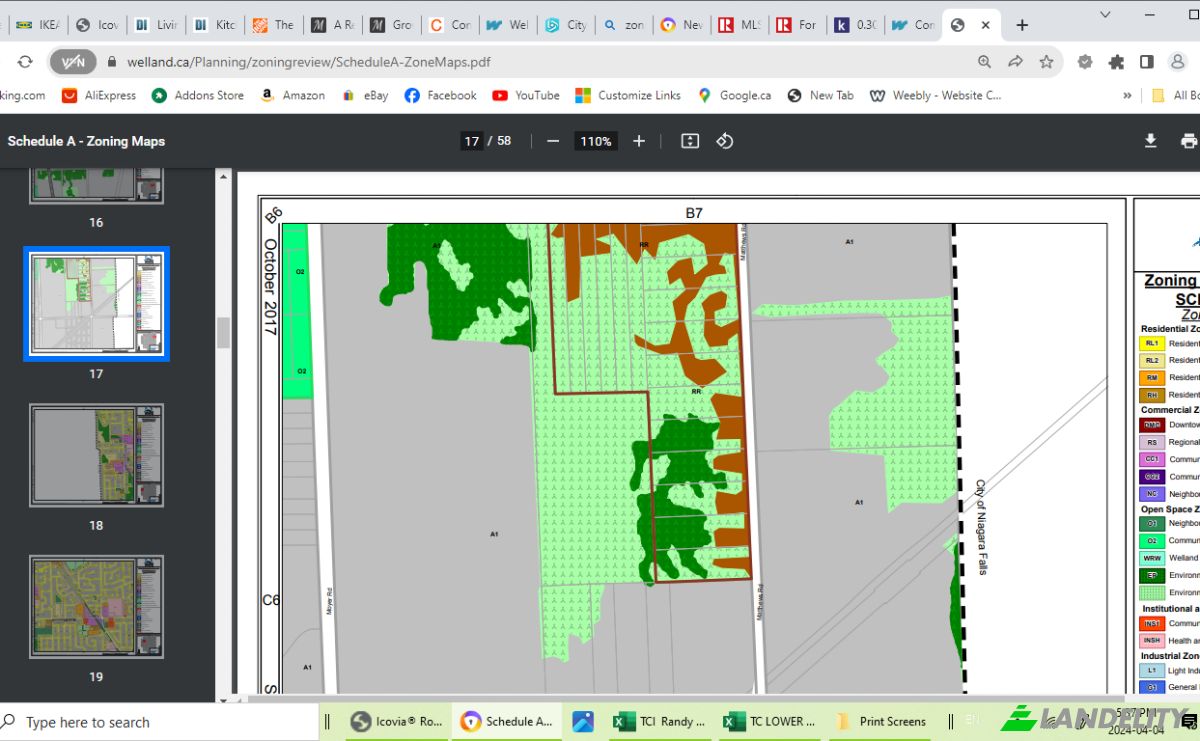Switch to the 0.30 tab
Image resolution: width=1200 pixels, height=741 pixels.
[855, 25]
